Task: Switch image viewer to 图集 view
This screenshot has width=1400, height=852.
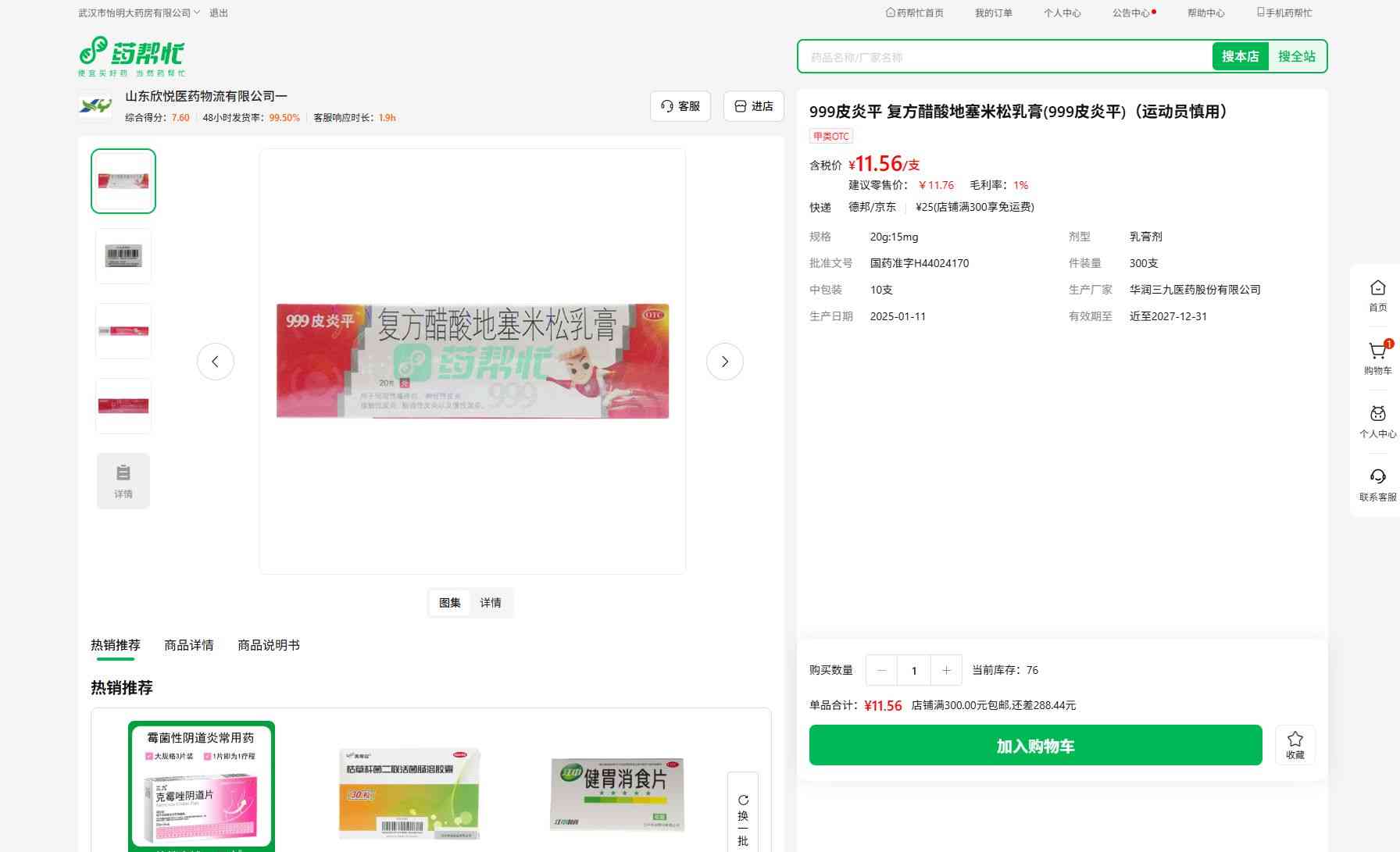Action: click(449, 603)
